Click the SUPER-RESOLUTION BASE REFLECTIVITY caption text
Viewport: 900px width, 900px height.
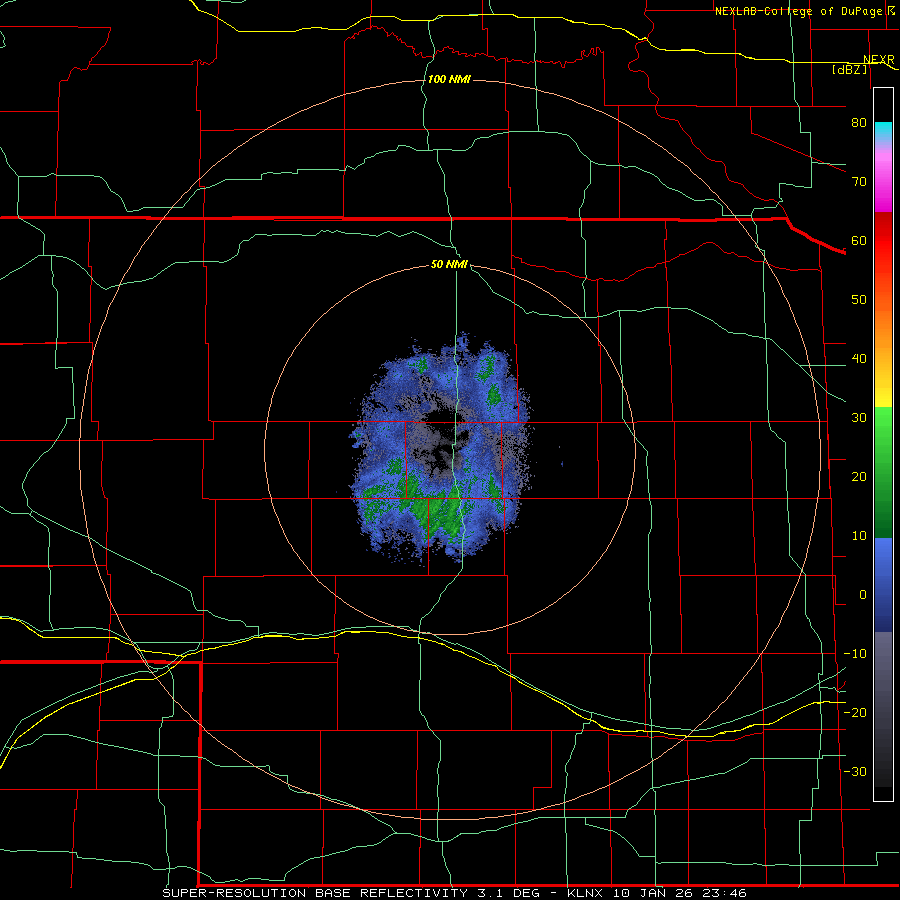(315, 893)
